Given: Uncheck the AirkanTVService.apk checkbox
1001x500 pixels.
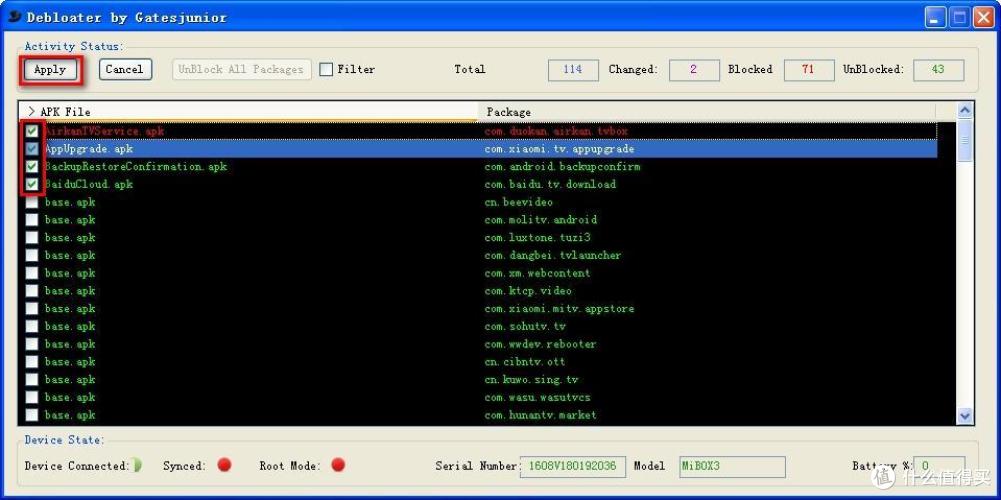Looking at the screenshot, I should click(32, 131).
